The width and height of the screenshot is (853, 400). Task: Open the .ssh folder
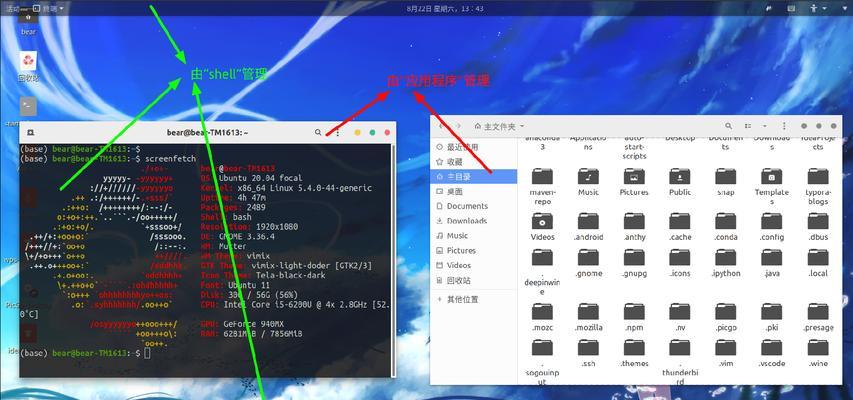point(588,353)
